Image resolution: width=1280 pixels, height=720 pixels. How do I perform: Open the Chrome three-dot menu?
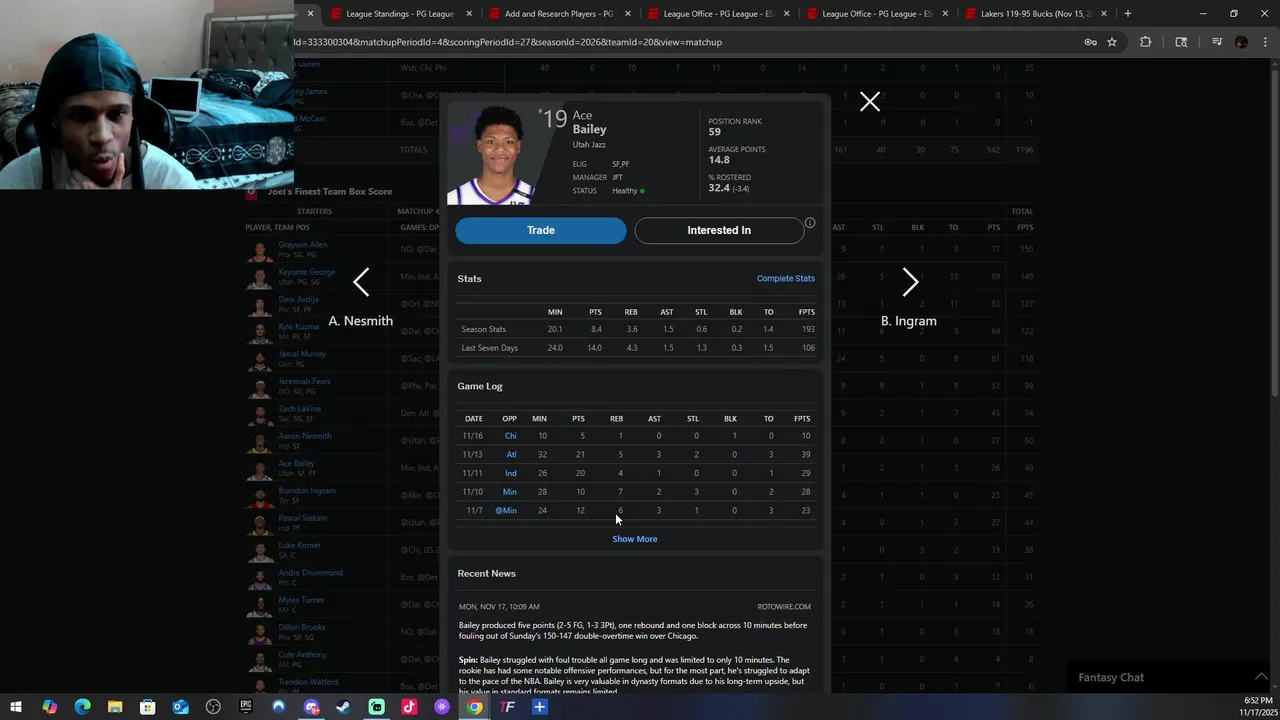(1266, 42)
